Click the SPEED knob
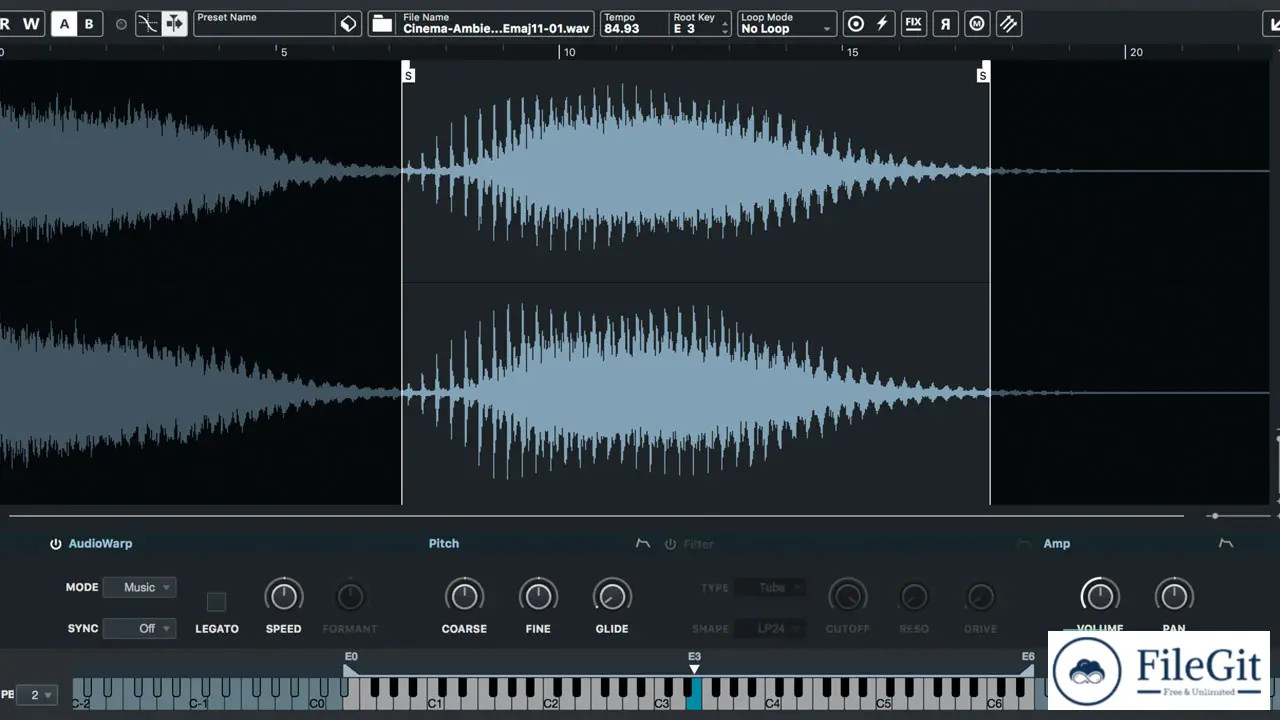1280x720 pixels. point(284,597)
